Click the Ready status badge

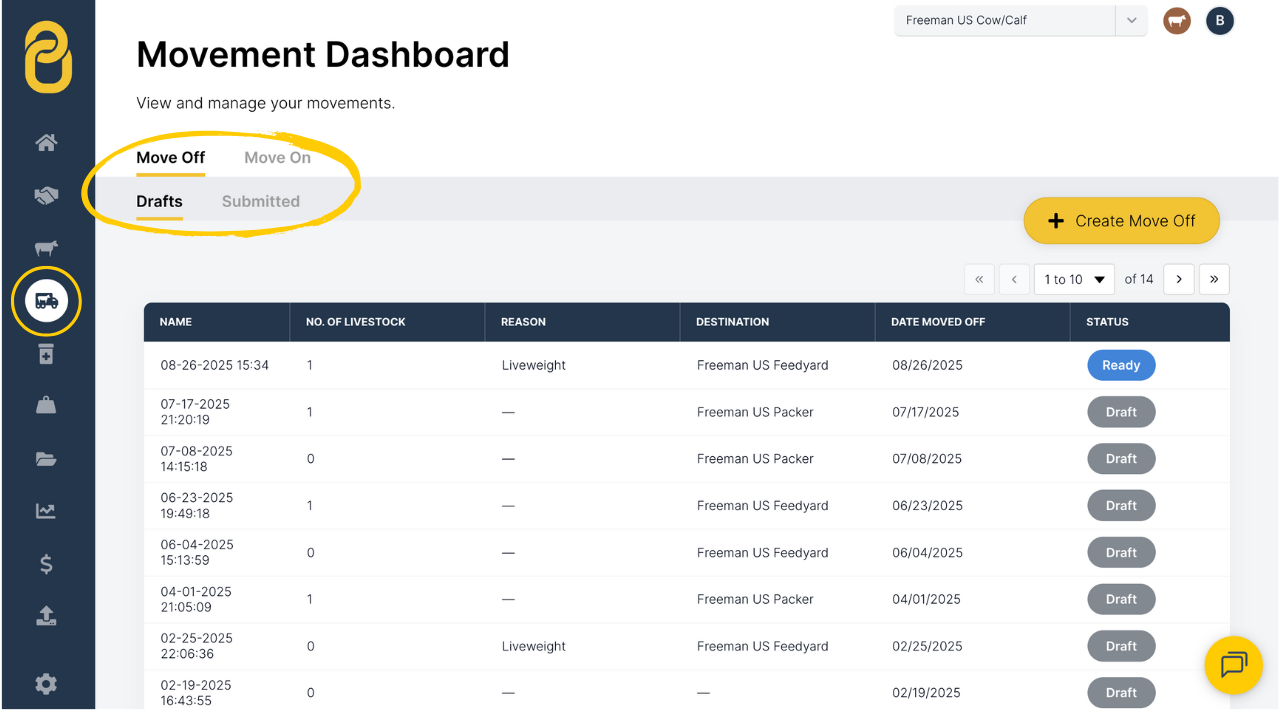pyautogui.click(x=1121, y=365)
